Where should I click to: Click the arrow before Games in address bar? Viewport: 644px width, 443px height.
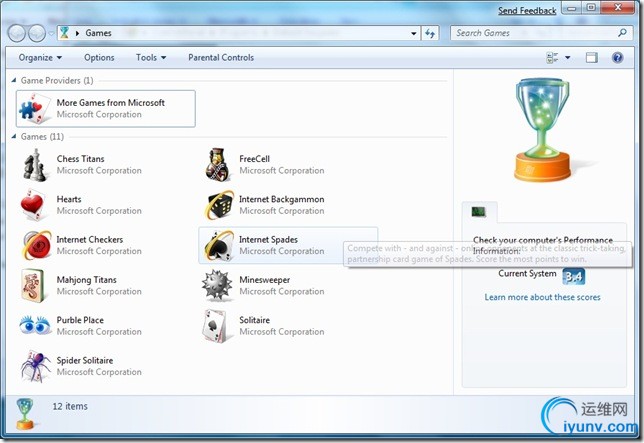tap(77, 33)
